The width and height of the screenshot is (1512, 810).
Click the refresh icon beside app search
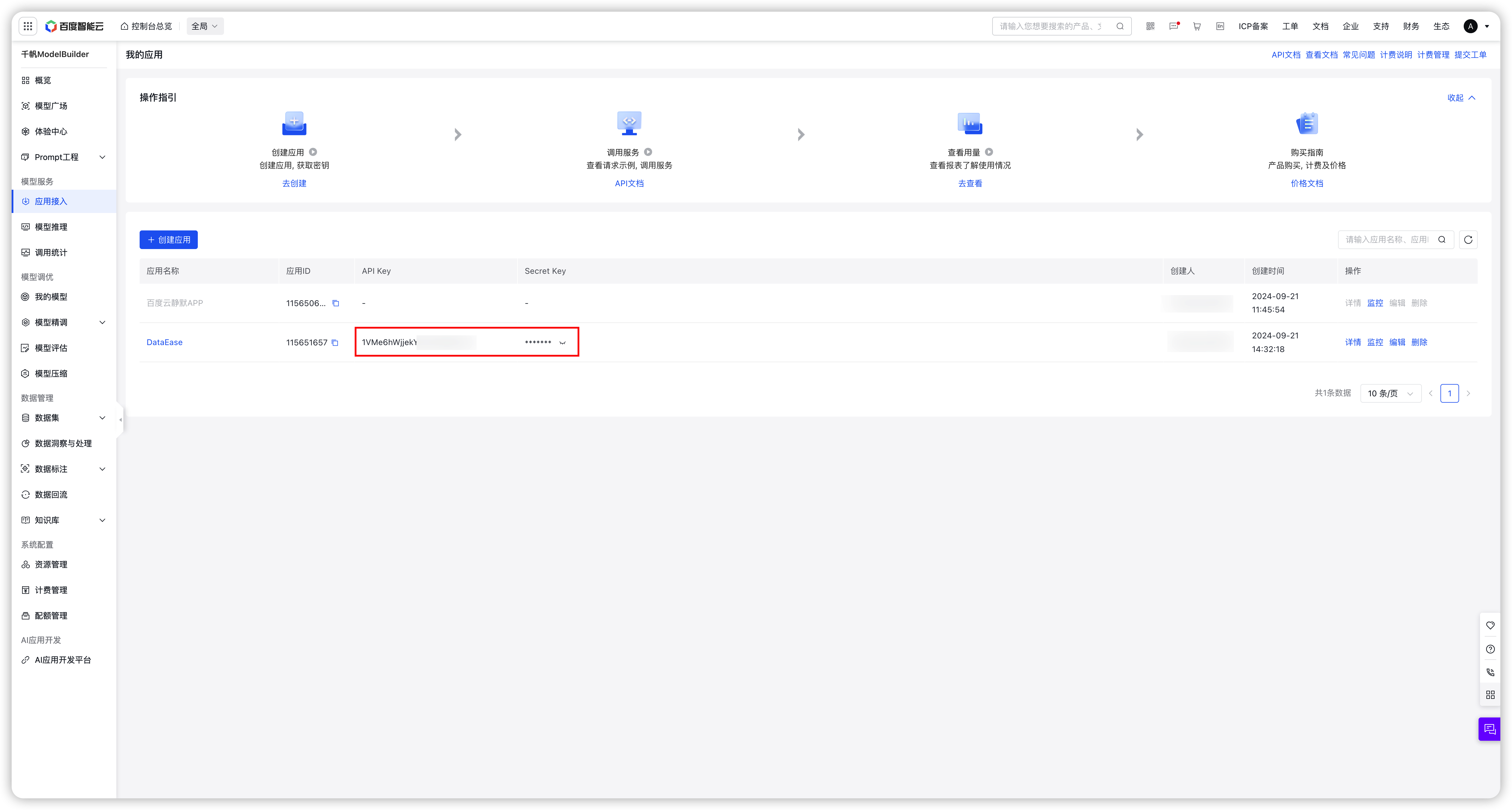coord(1468,239)
